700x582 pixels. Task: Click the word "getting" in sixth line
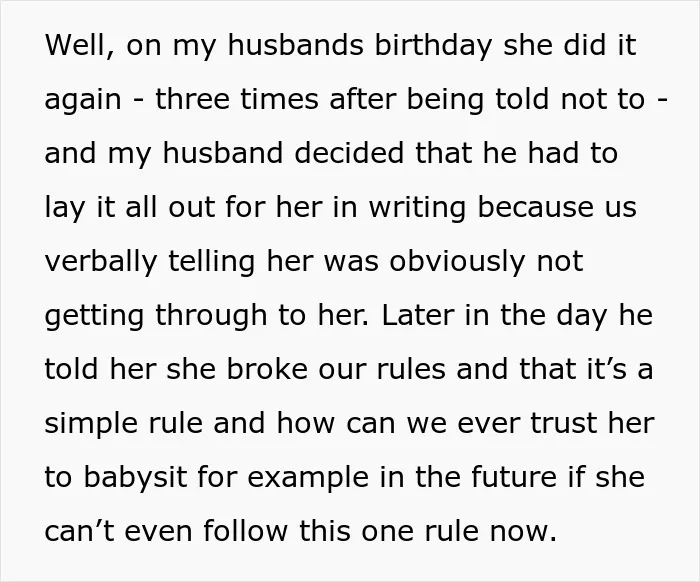coord(94,315)
